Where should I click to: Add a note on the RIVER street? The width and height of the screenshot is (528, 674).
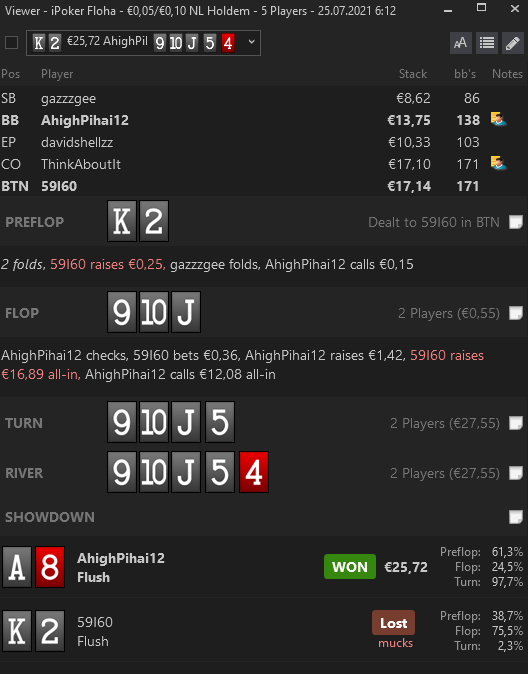[x=516, y=473]
